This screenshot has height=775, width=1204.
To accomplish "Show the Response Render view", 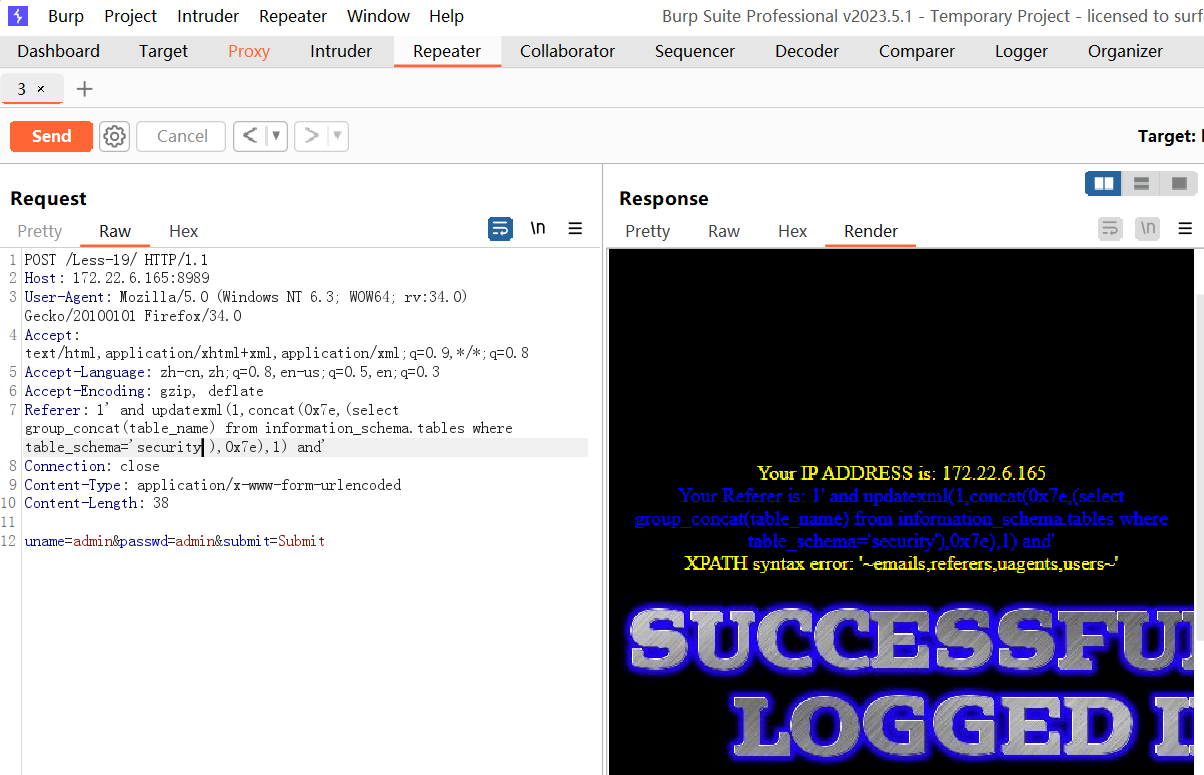I will click(871, 231).
